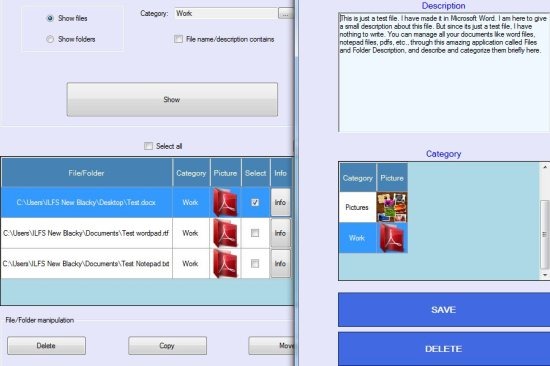Click the blue DELETE button

(x=444, y=349)
